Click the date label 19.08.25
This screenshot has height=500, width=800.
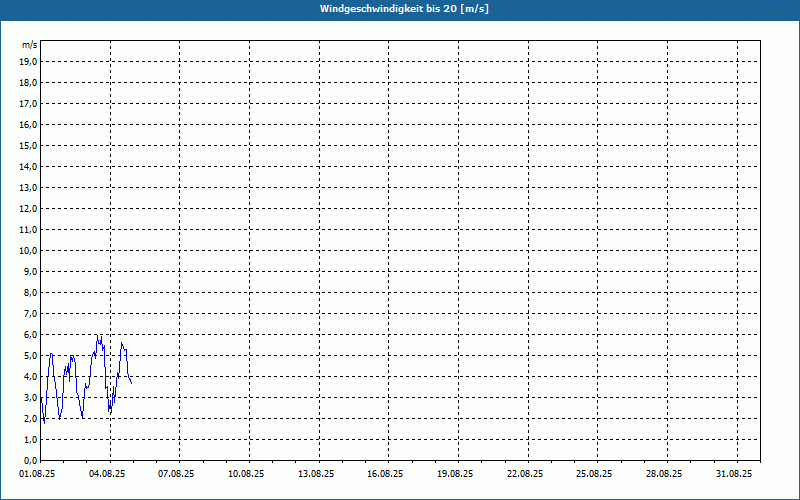[x=455, y=474]
